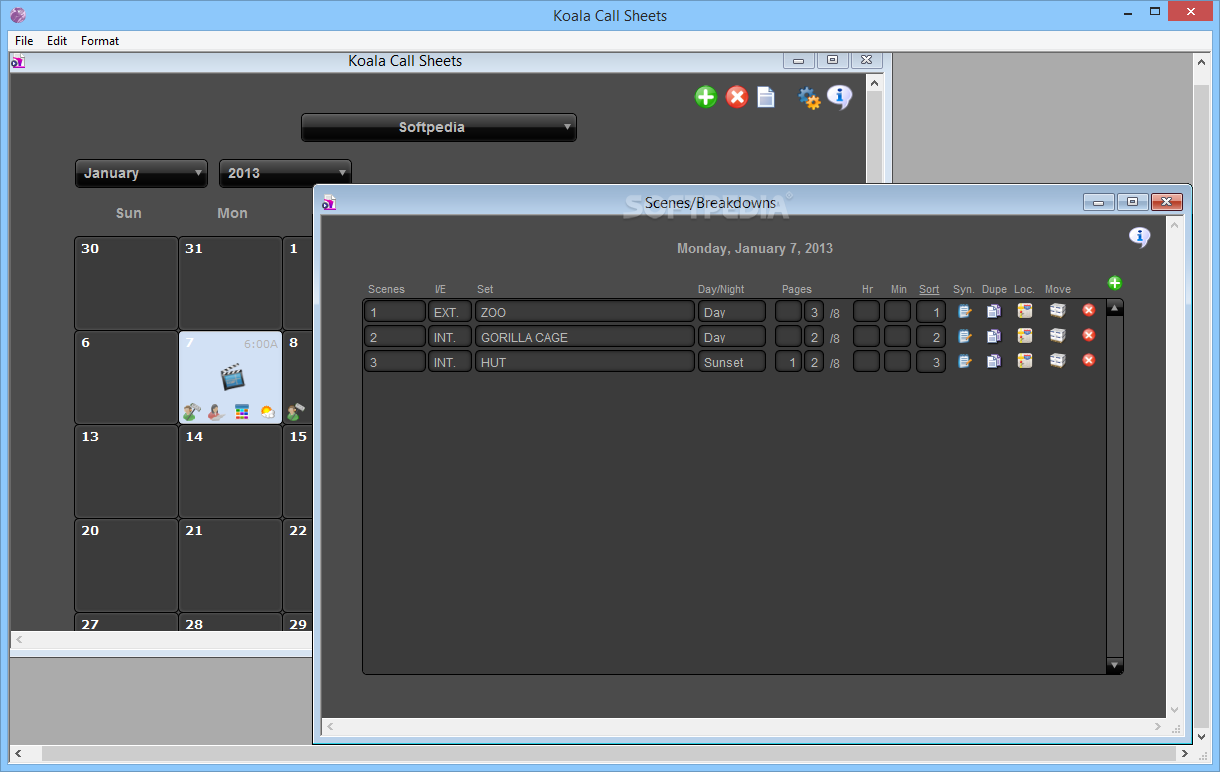Click the INT. field of scene 2

[450, 337]
